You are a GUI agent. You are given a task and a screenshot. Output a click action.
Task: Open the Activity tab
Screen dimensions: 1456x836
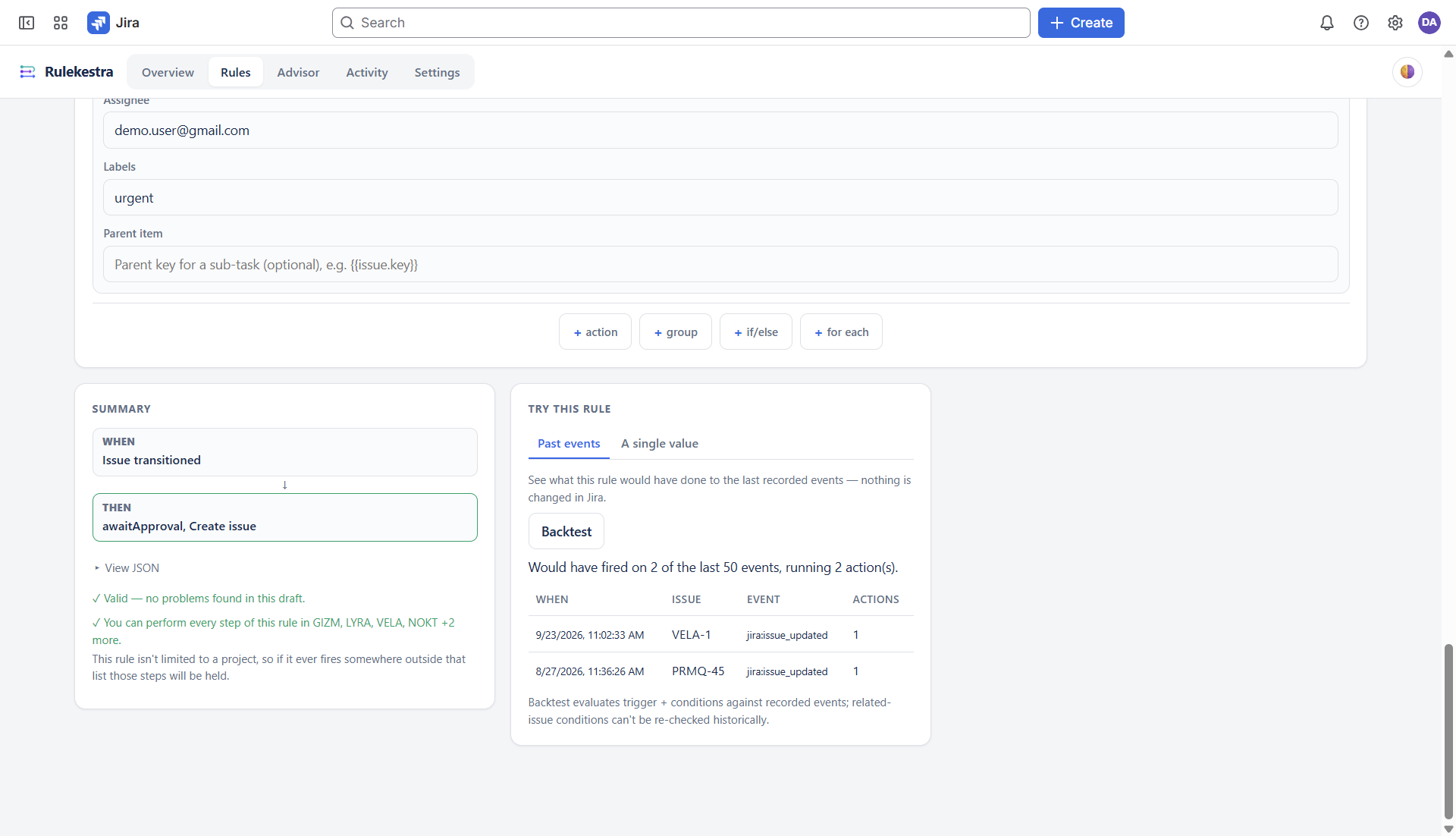[367, 72]
